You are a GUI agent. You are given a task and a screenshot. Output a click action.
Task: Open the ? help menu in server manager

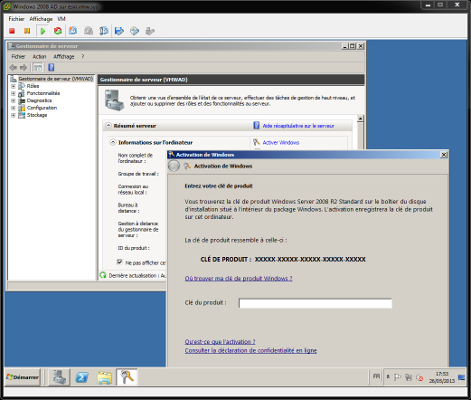click(83, 57)
